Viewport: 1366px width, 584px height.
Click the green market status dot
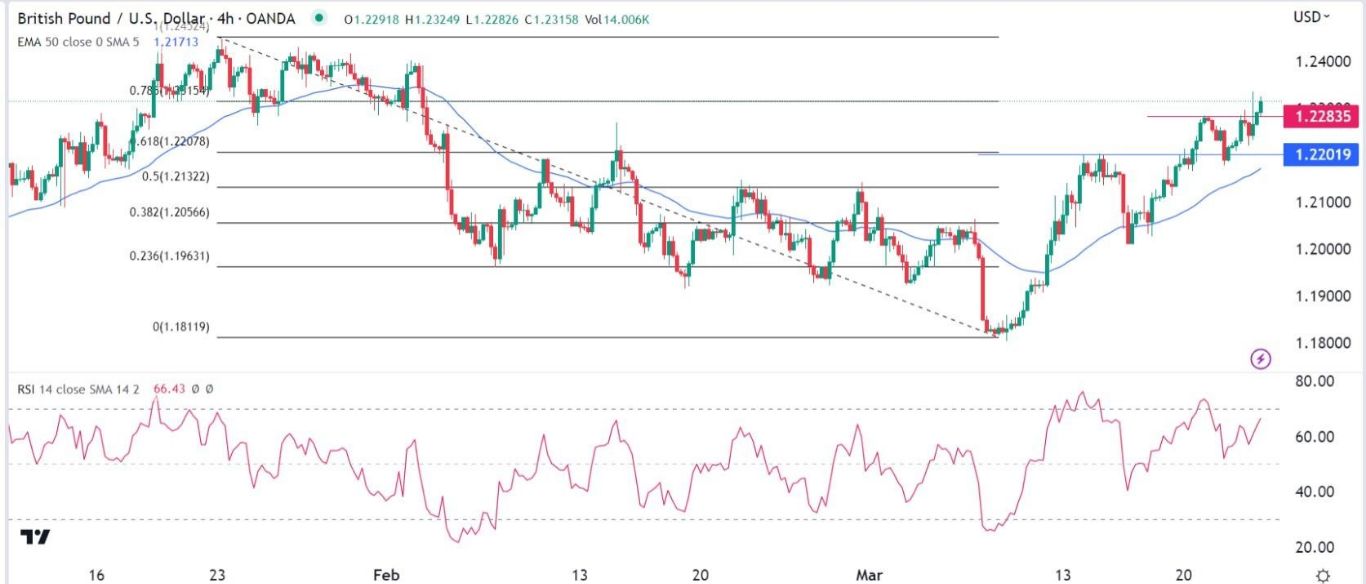[x=319, y=18]
